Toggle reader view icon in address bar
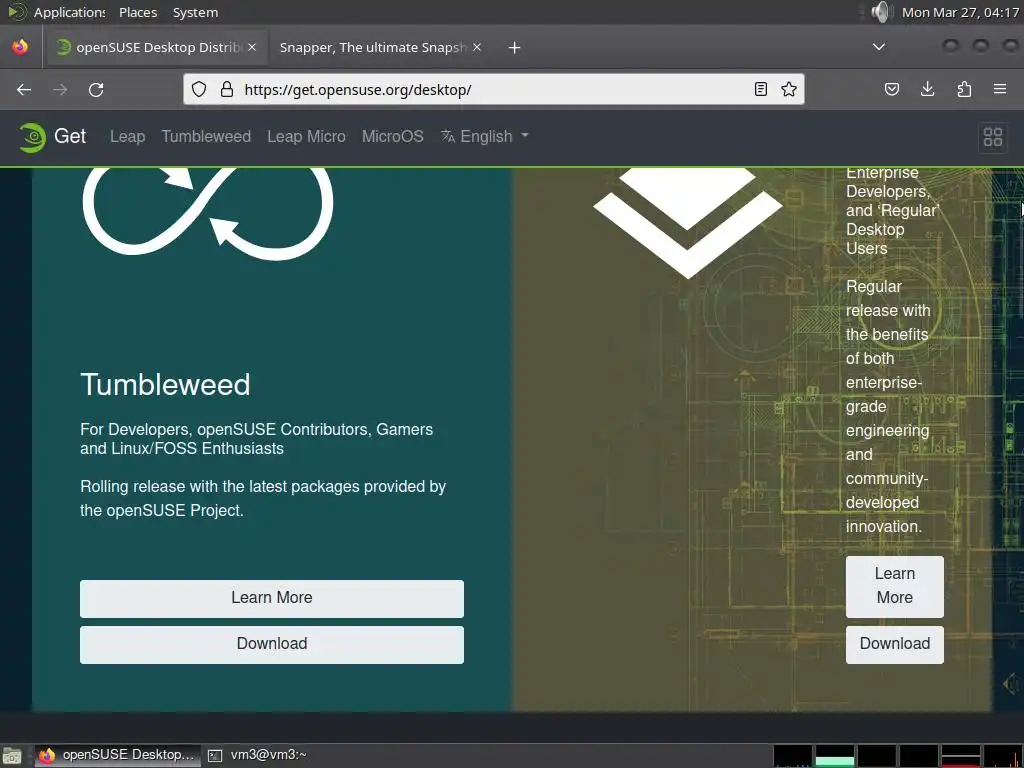The width and height of the screenshot is (1024, 768). (x=761, y=89)
